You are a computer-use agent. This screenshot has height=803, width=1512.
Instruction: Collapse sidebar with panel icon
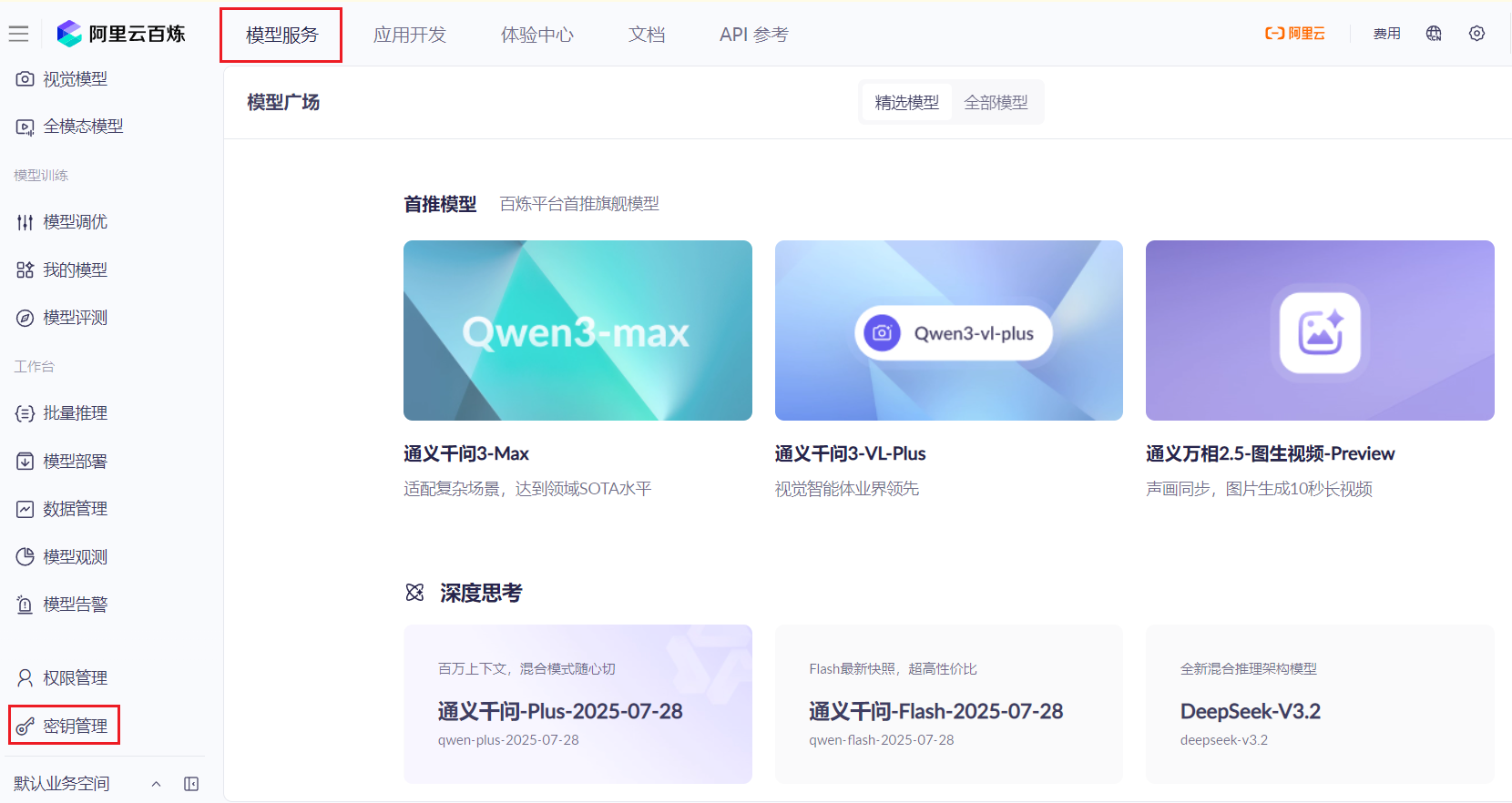[x=191, y=784]
